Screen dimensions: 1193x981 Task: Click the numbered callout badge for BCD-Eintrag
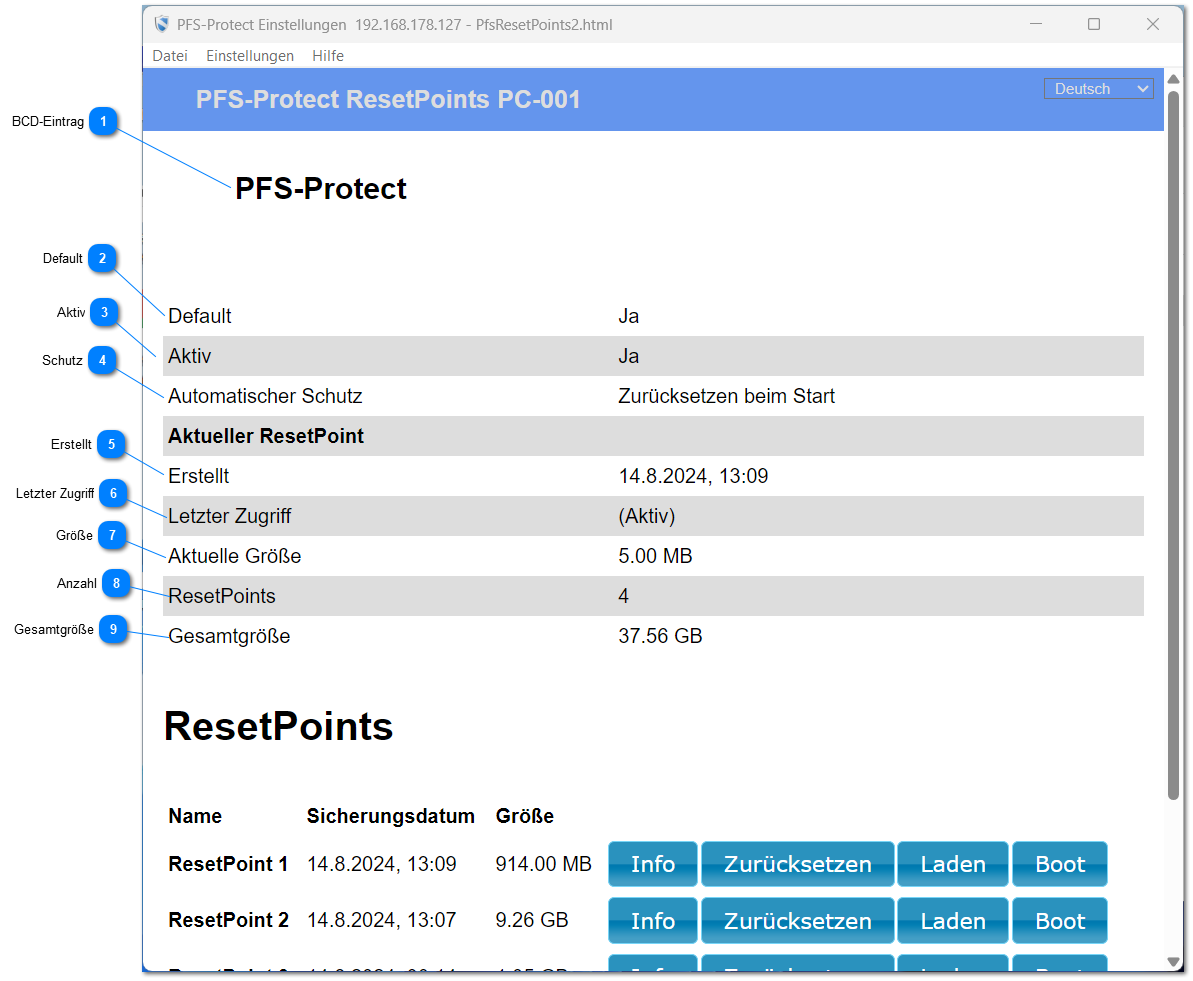click(x=103, y=121)
